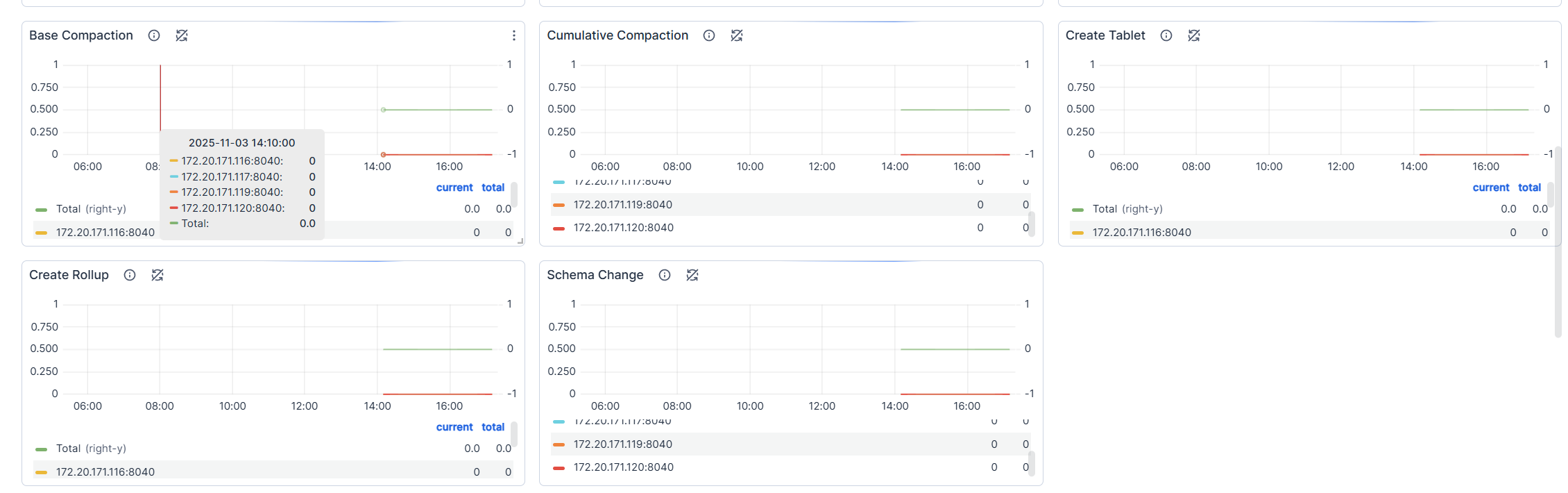Click the crossed-out pencil icon on Schema Change
1568x493 pixels.
[692, 275]
